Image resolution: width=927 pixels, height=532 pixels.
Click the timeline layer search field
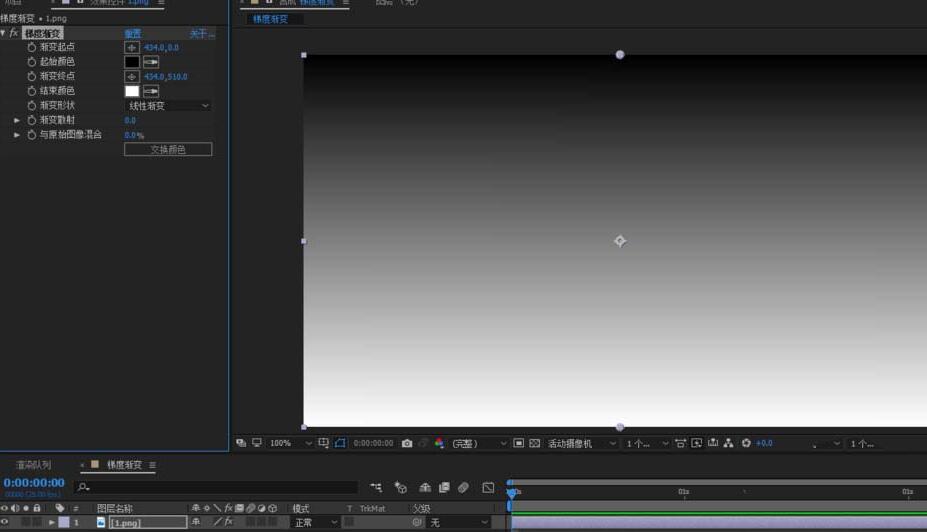pos(217,487)
